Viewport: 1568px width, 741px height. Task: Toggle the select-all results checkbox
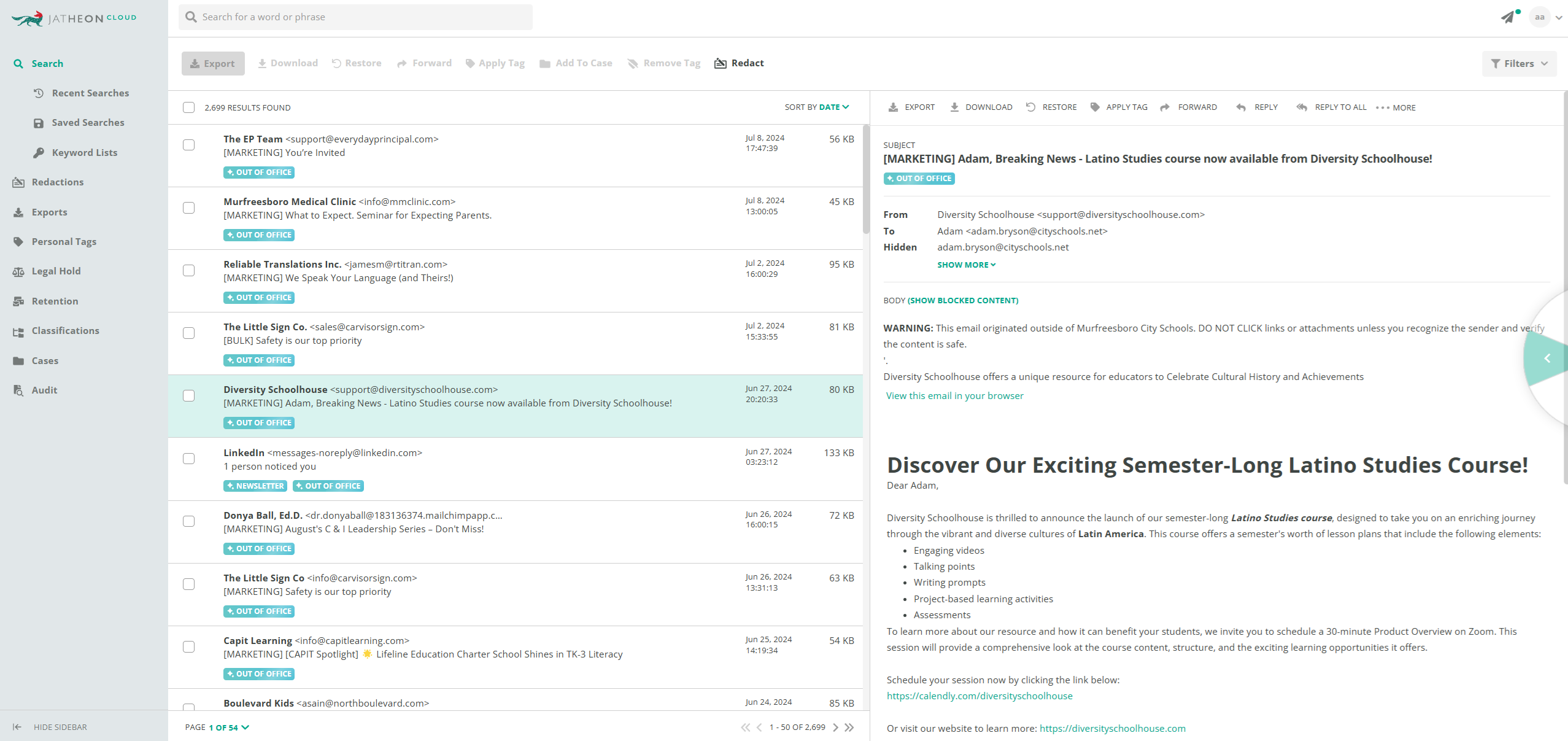coord(189,107)
